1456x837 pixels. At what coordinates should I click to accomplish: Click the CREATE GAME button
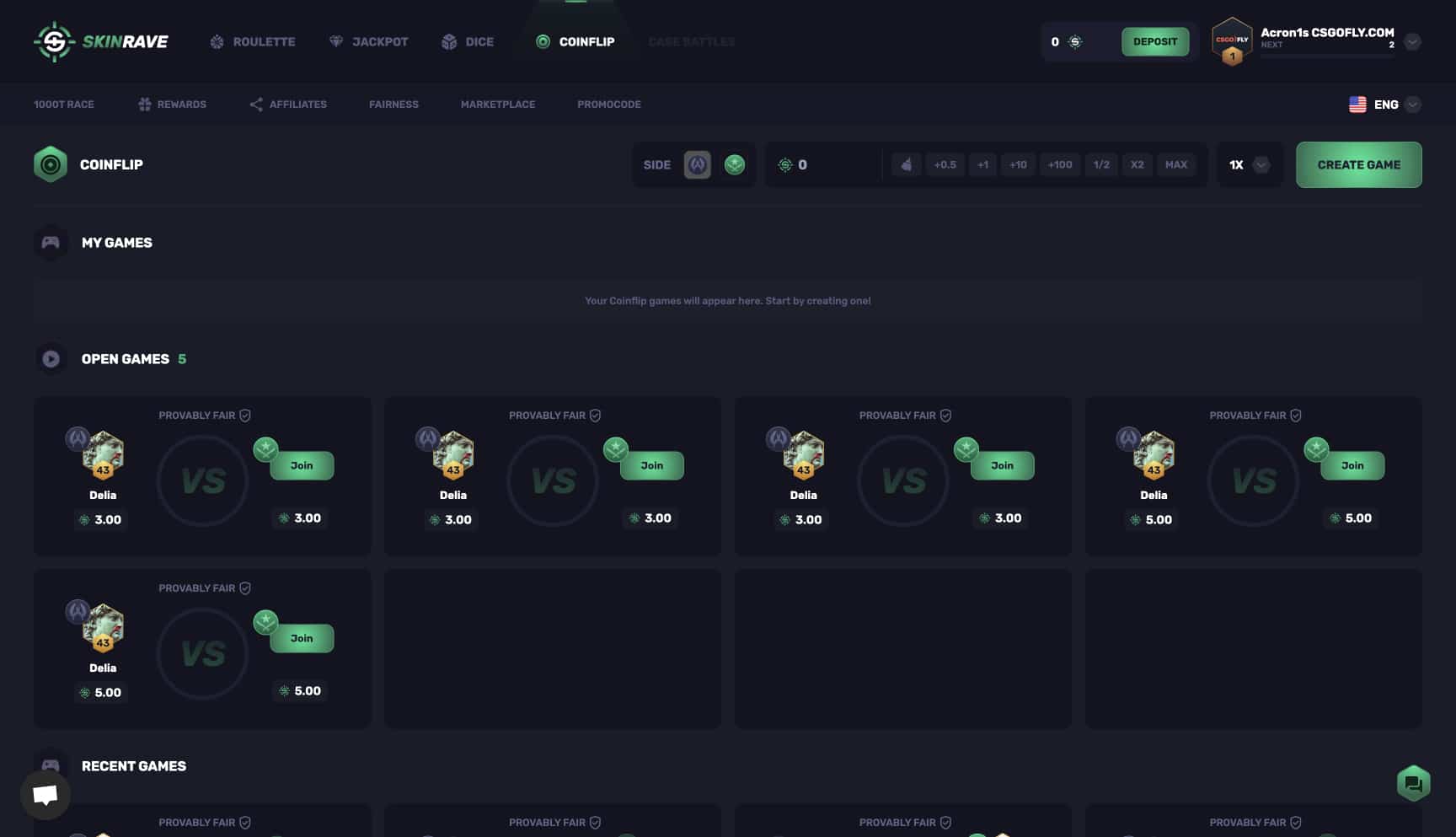[x=1358, y=164]
